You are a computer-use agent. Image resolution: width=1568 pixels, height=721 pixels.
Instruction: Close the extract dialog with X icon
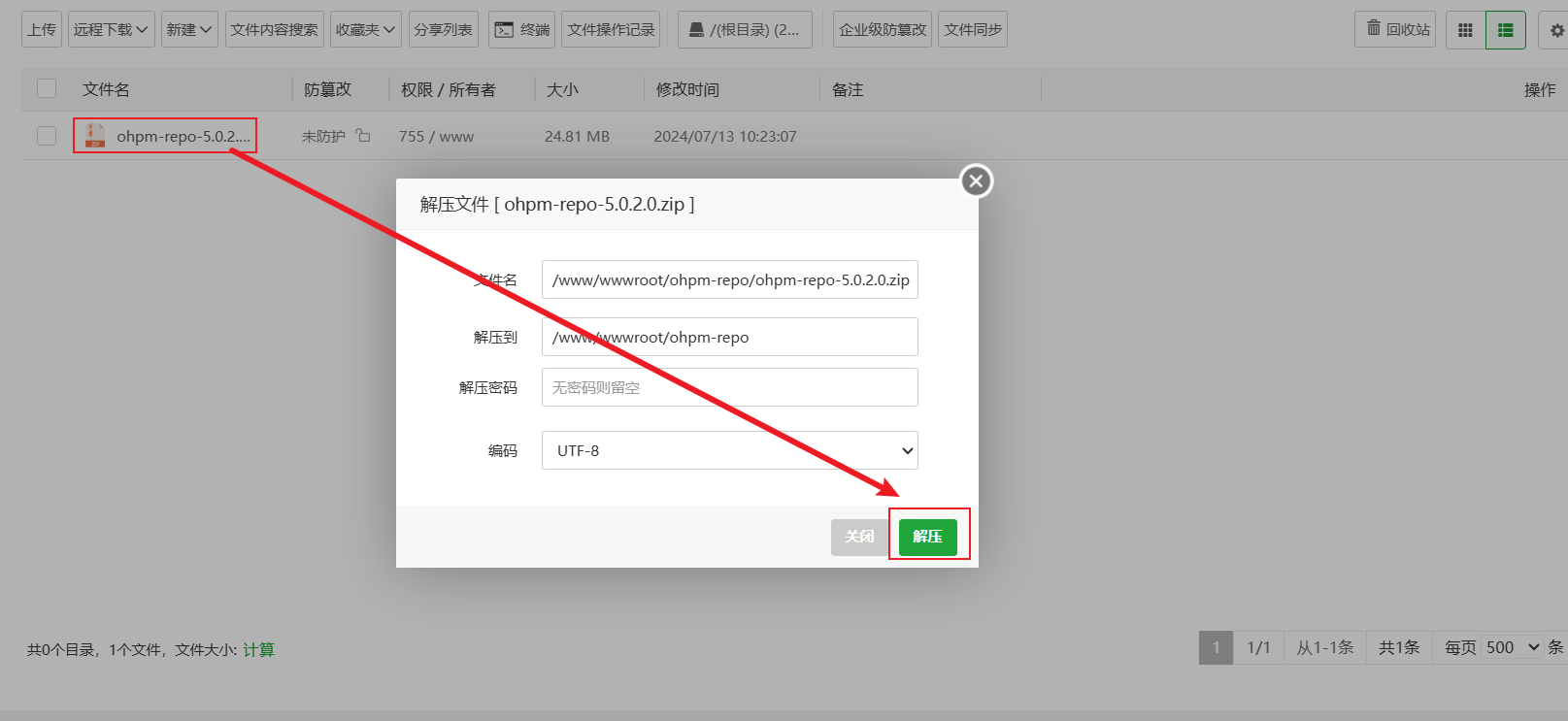tap(976, 180)
